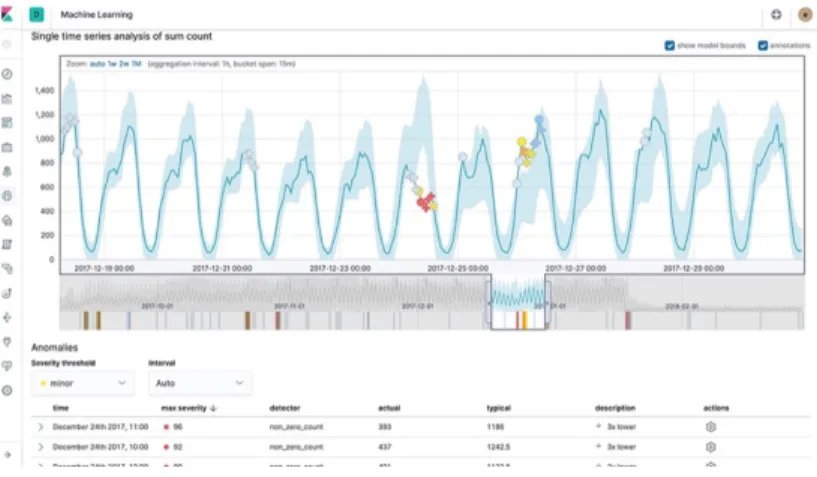Open Logs icon in sidebar
The height and width of the screenshot is (477, 817).
tap(7, 244)
